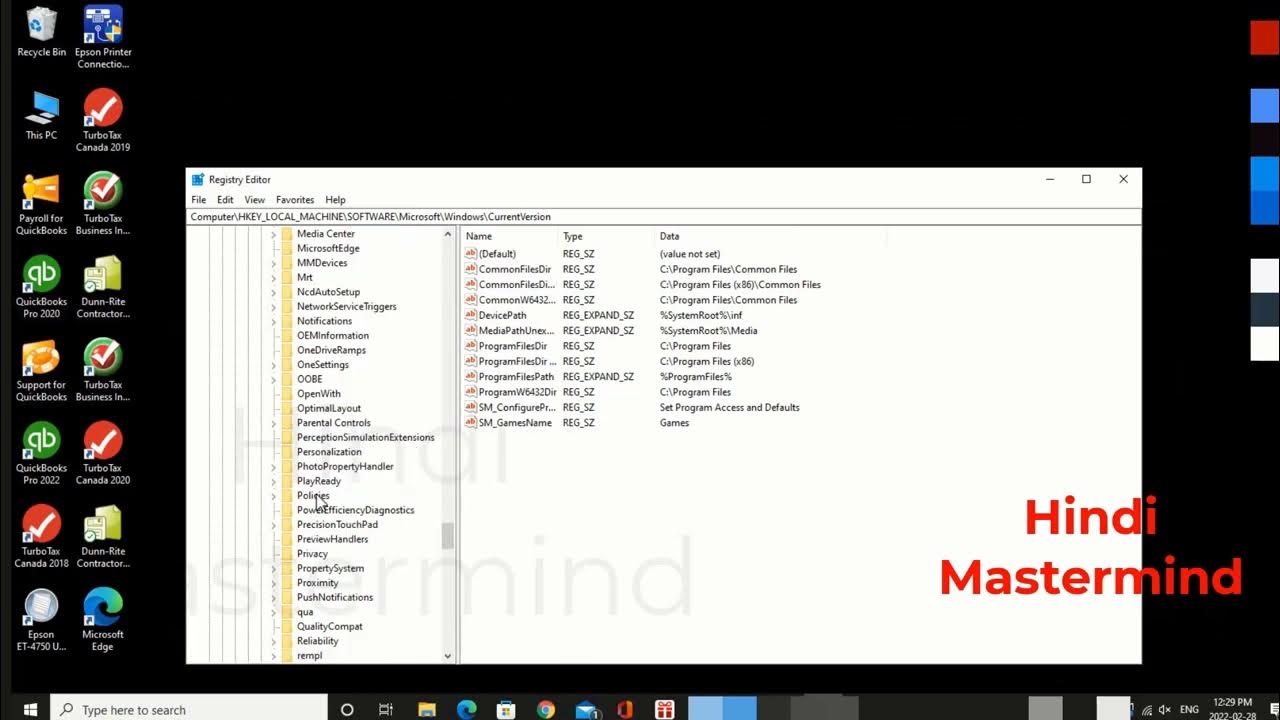Open Google Chrome from the taskbar
This screenshot has height=720, width=1280.
[x=546, y=709]
